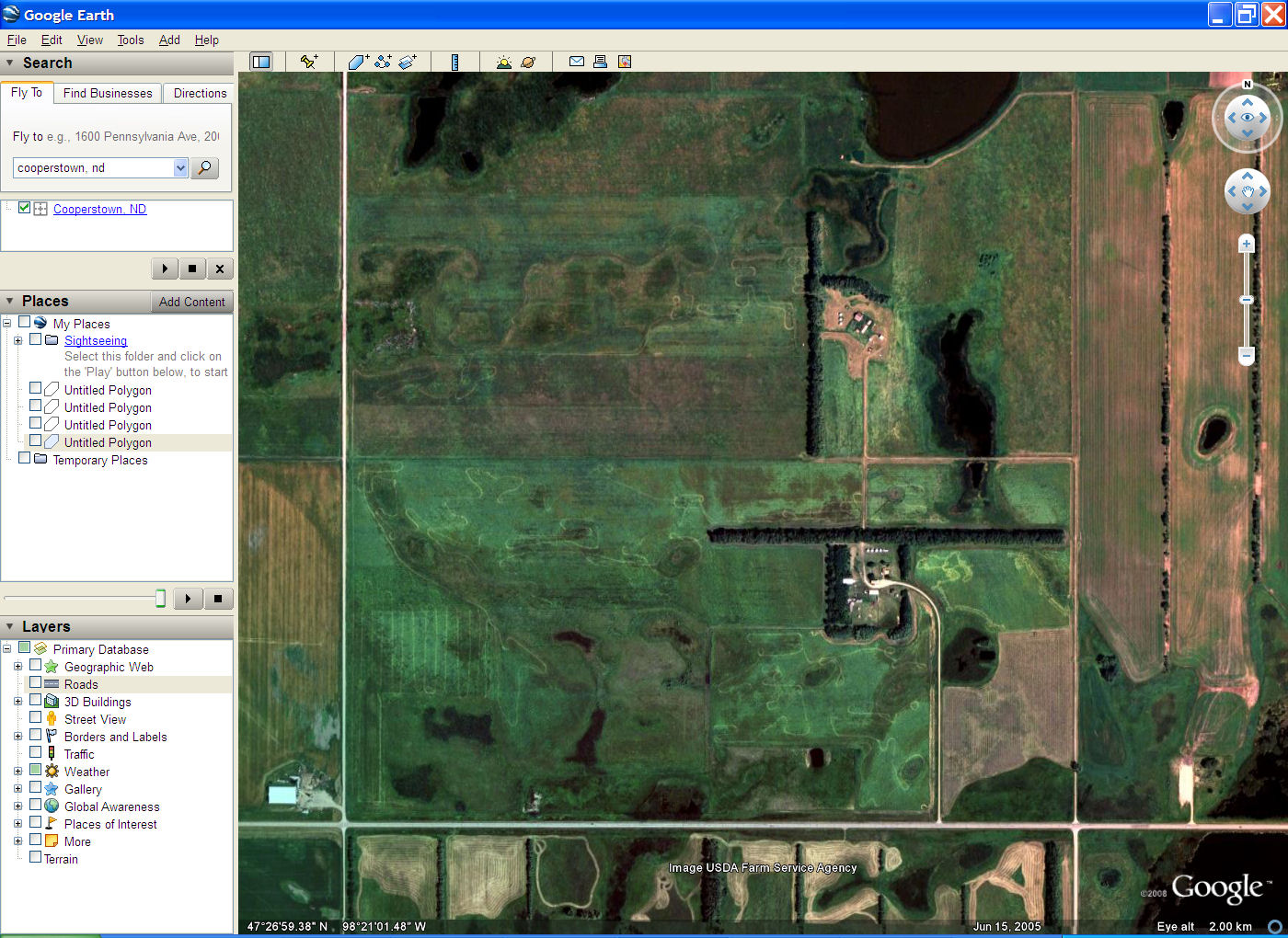Enable the Traffic layer checkbox
Image resolution: width=1288 pixels, height=938 pixels.
36,752
